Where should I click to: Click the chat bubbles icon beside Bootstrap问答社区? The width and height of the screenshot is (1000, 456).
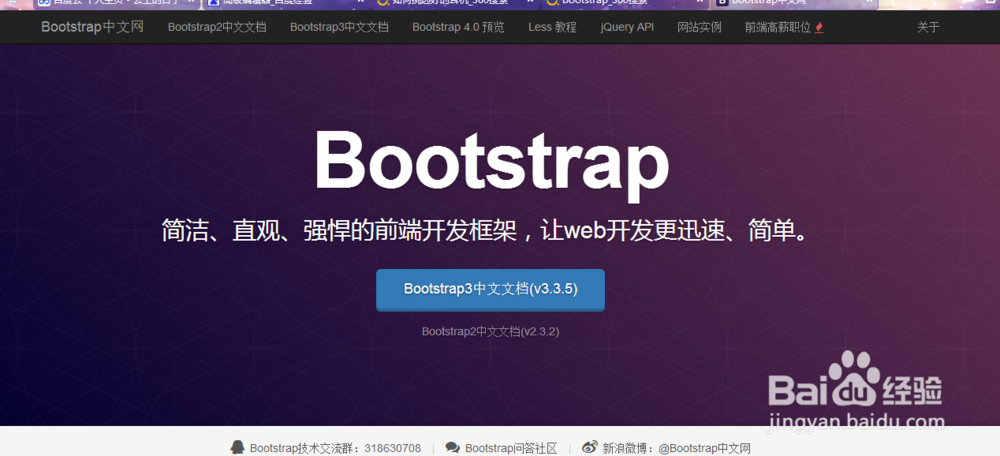coord(453,448)
